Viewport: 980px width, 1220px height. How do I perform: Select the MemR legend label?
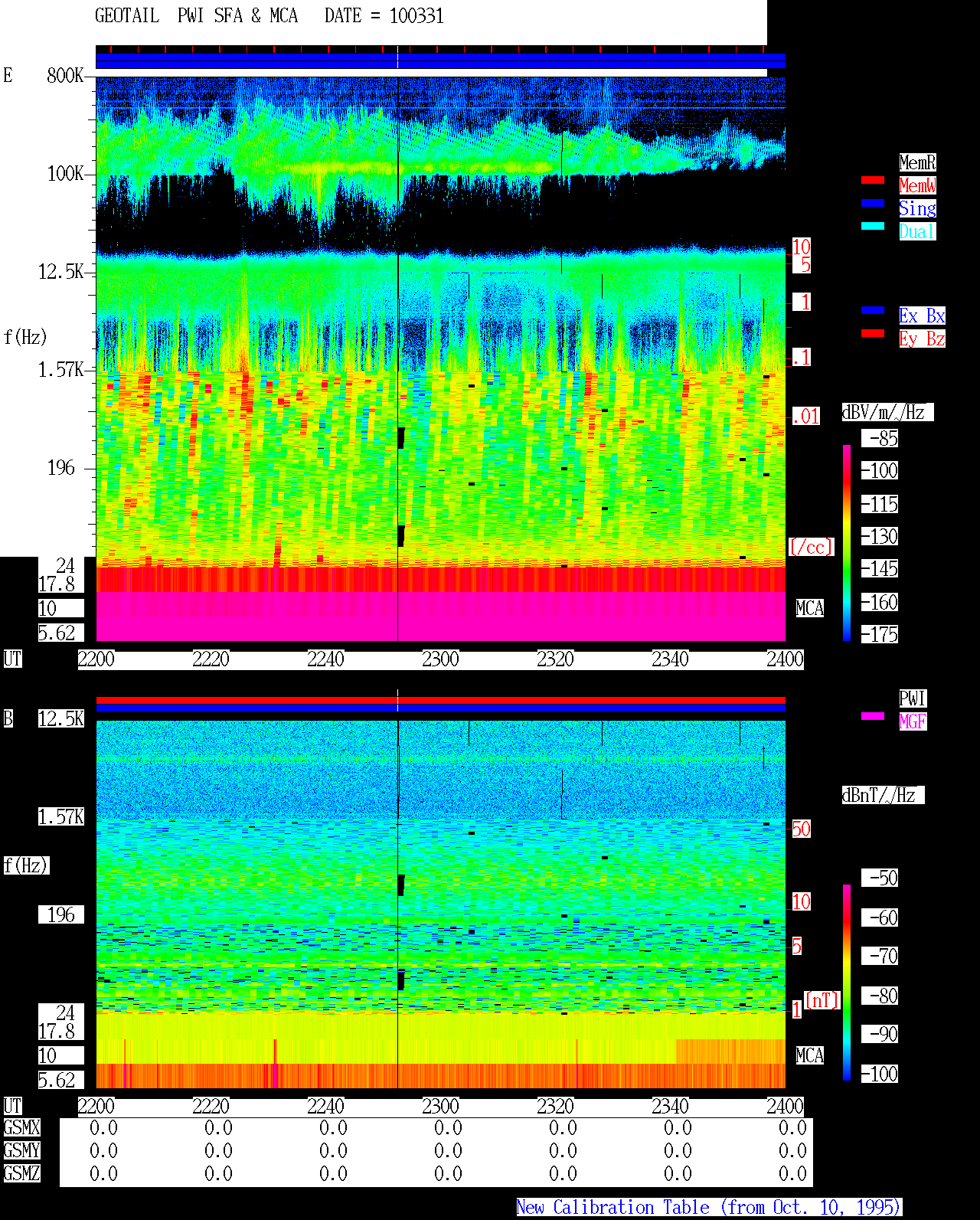click(917, 162)
